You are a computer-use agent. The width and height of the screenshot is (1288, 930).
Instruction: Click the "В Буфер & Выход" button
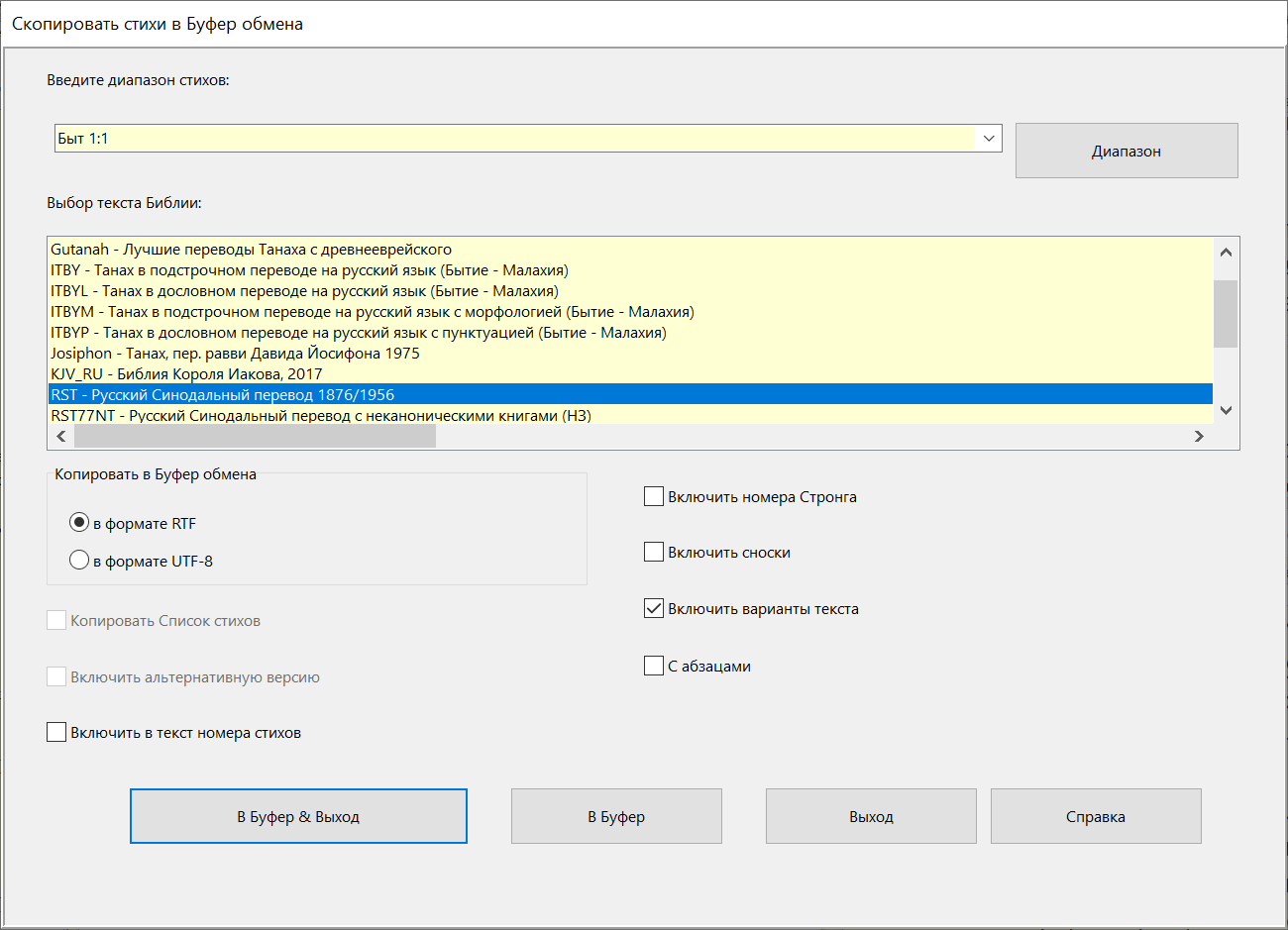pyautogui.click(x=298, y=816)
